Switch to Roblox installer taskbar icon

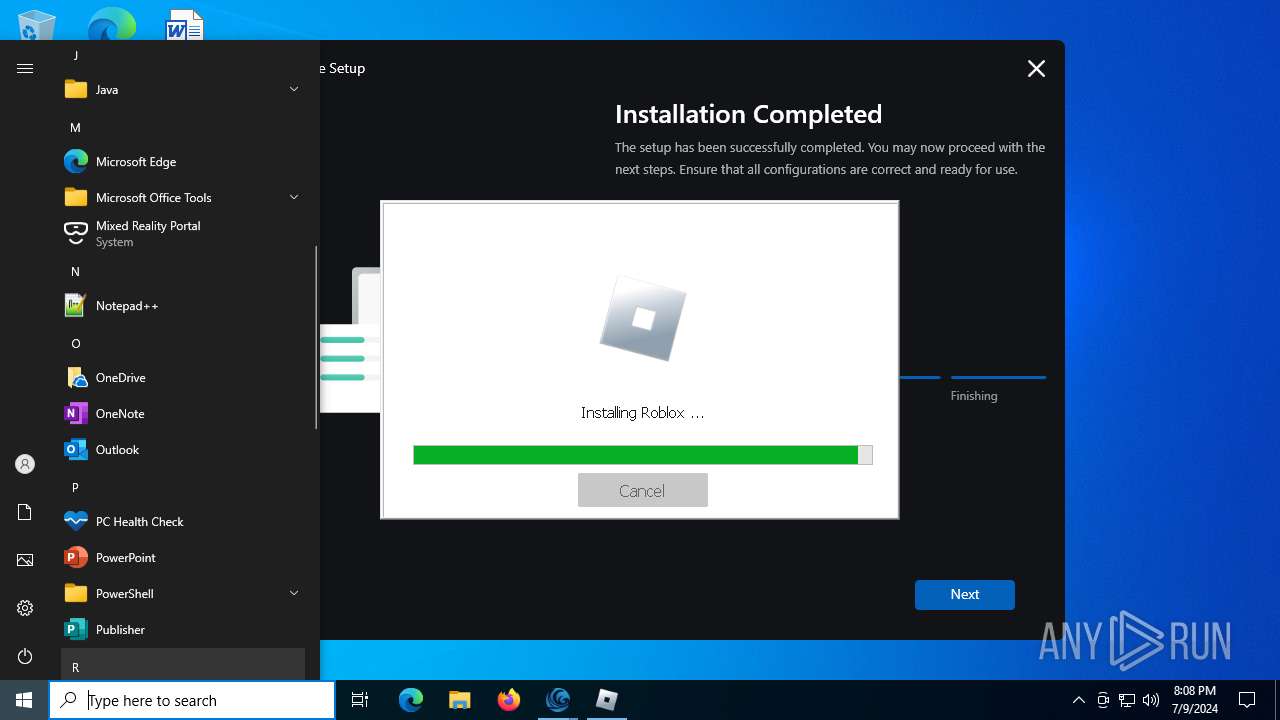pos(606,700)
